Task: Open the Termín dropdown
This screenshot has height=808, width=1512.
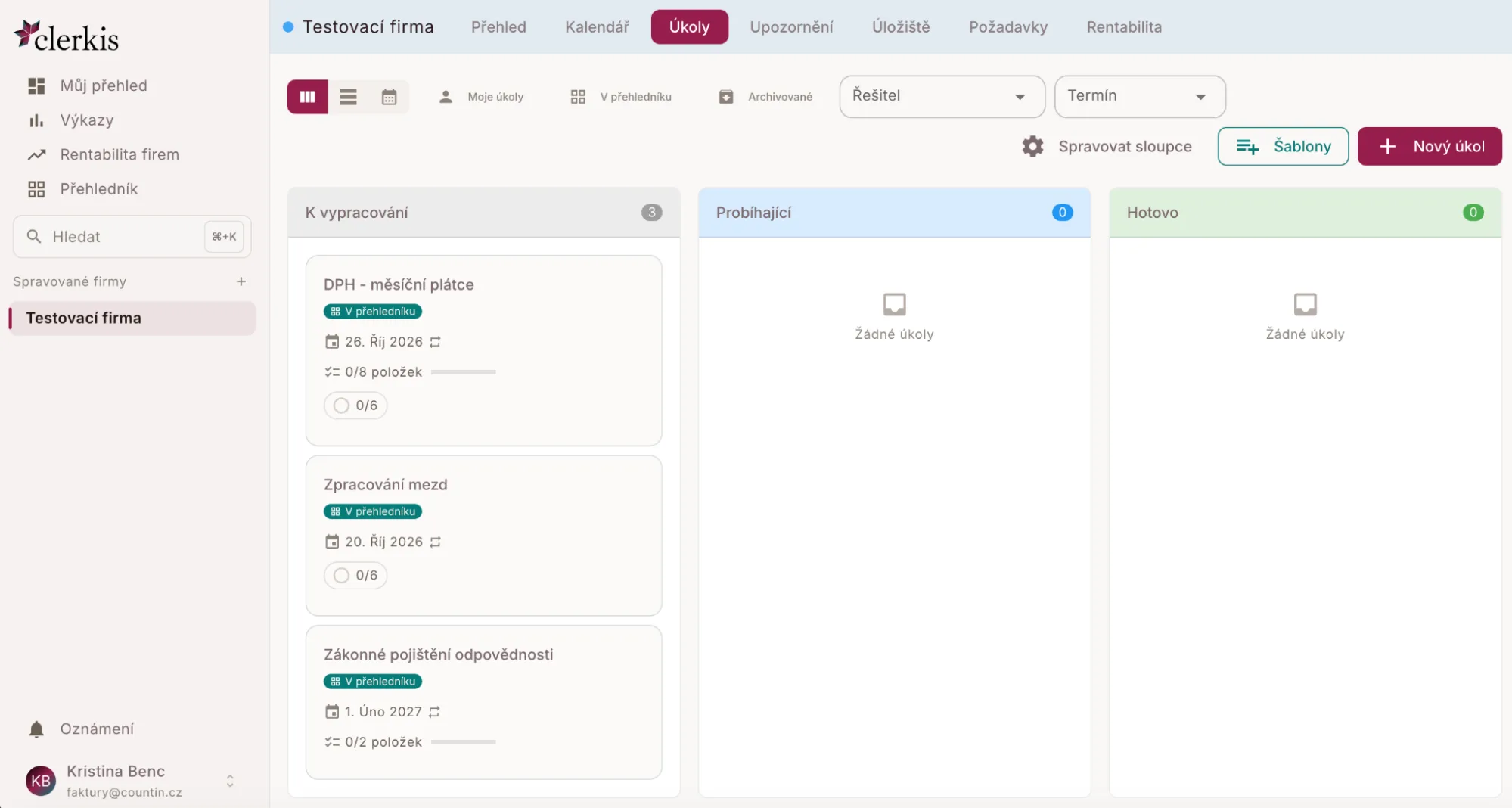Action: (x=1139, y=96)
